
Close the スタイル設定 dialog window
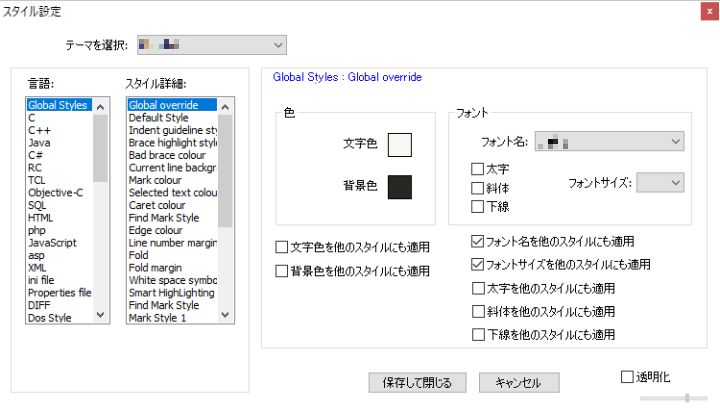pos(708,11)
